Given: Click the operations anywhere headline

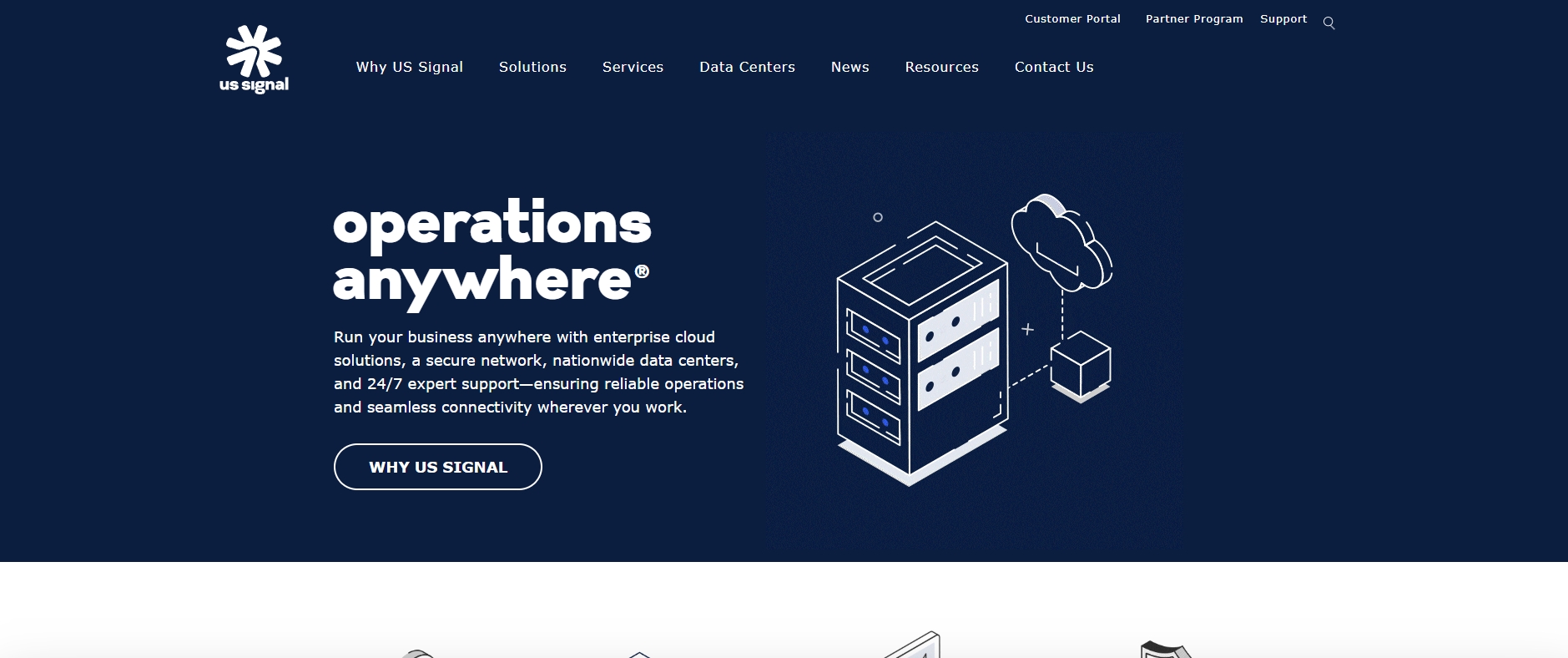Looking at the screenshot, I should pyautogui.click(x=492, y=251).
